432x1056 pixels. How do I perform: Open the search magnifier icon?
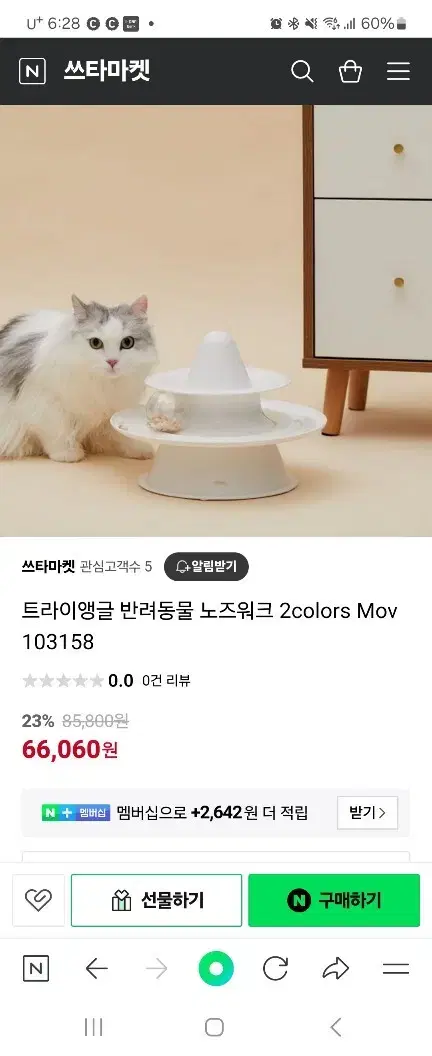302,71
